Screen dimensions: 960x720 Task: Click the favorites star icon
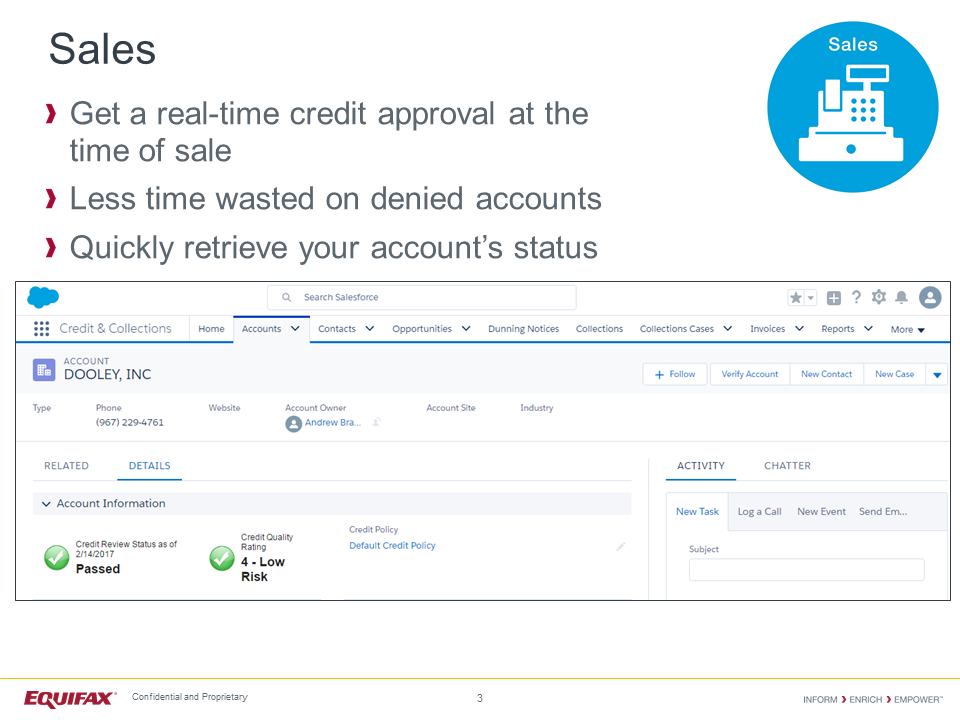point(796,298)
